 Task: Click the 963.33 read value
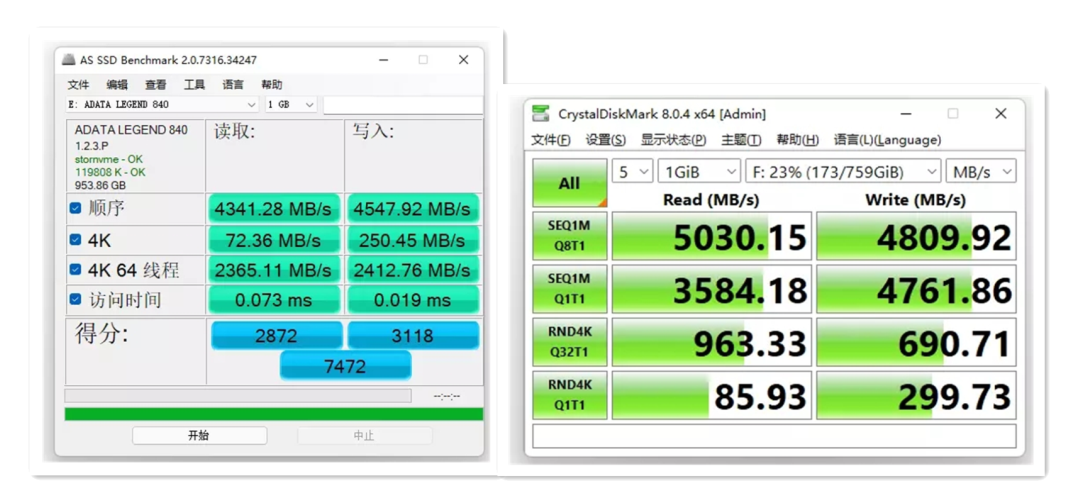coord(712,342)
